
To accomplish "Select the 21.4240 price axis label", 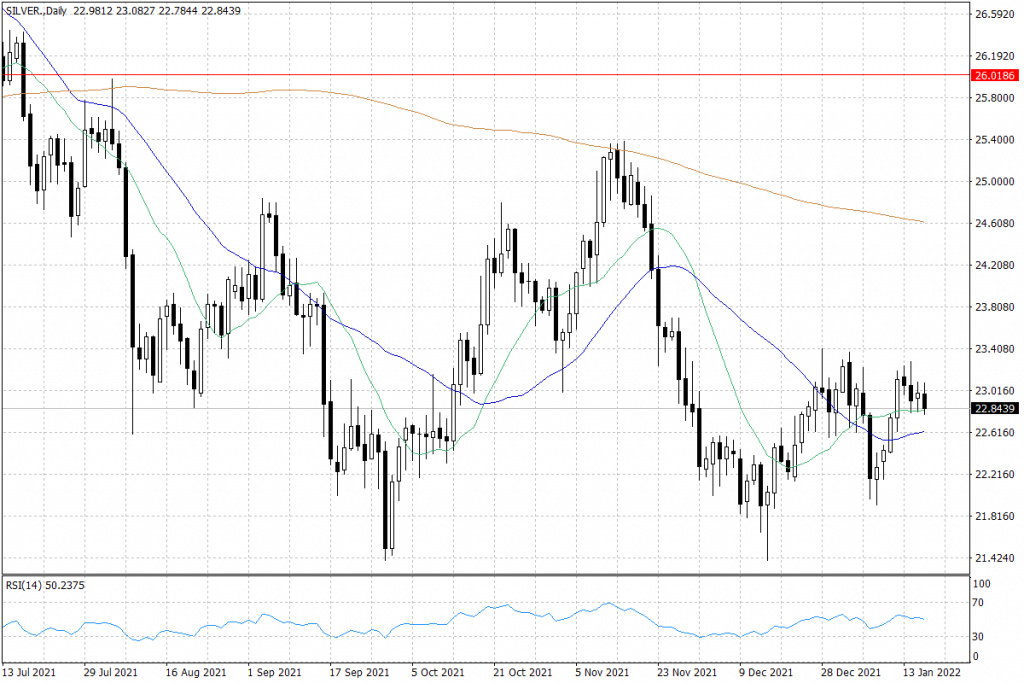I will (994, 558).
